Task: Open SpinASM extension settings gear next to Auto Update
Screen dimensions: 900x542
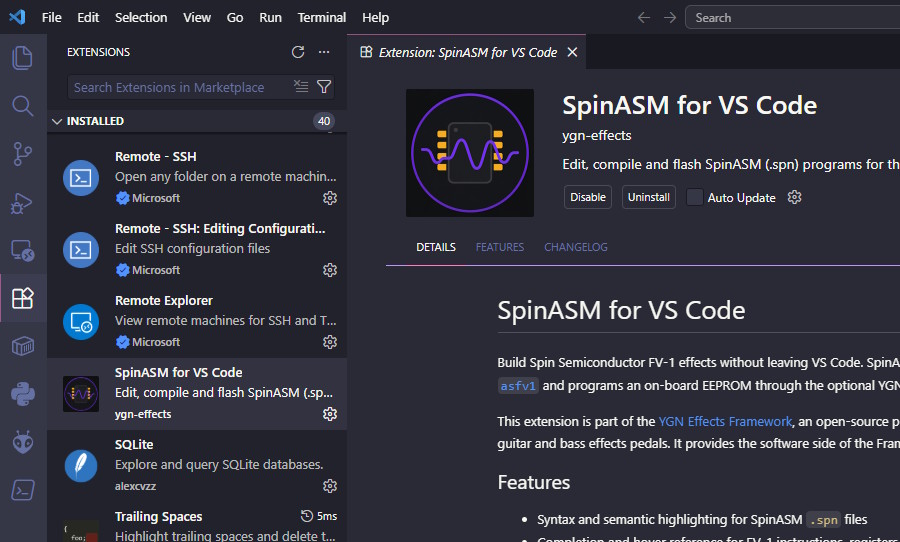Action: [794, 198]
